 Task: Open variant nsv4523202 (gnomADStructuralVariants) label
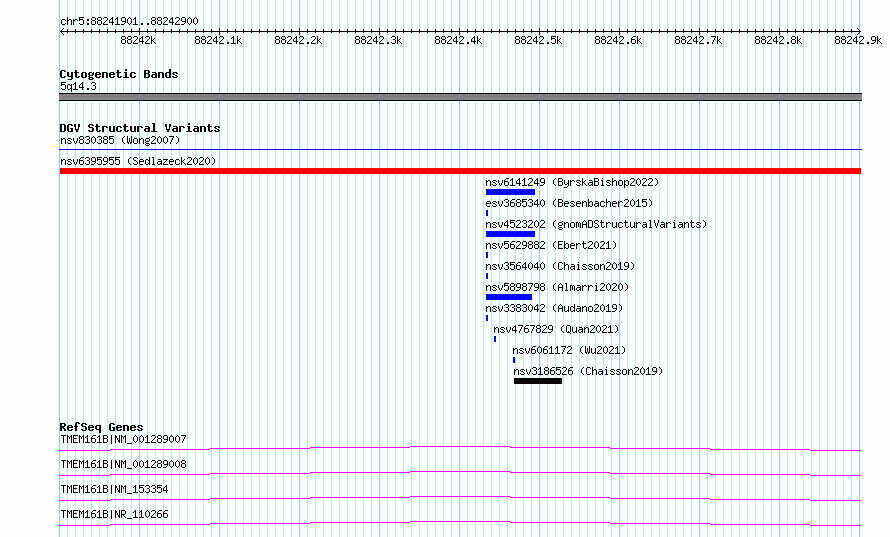tap(596, 224)
